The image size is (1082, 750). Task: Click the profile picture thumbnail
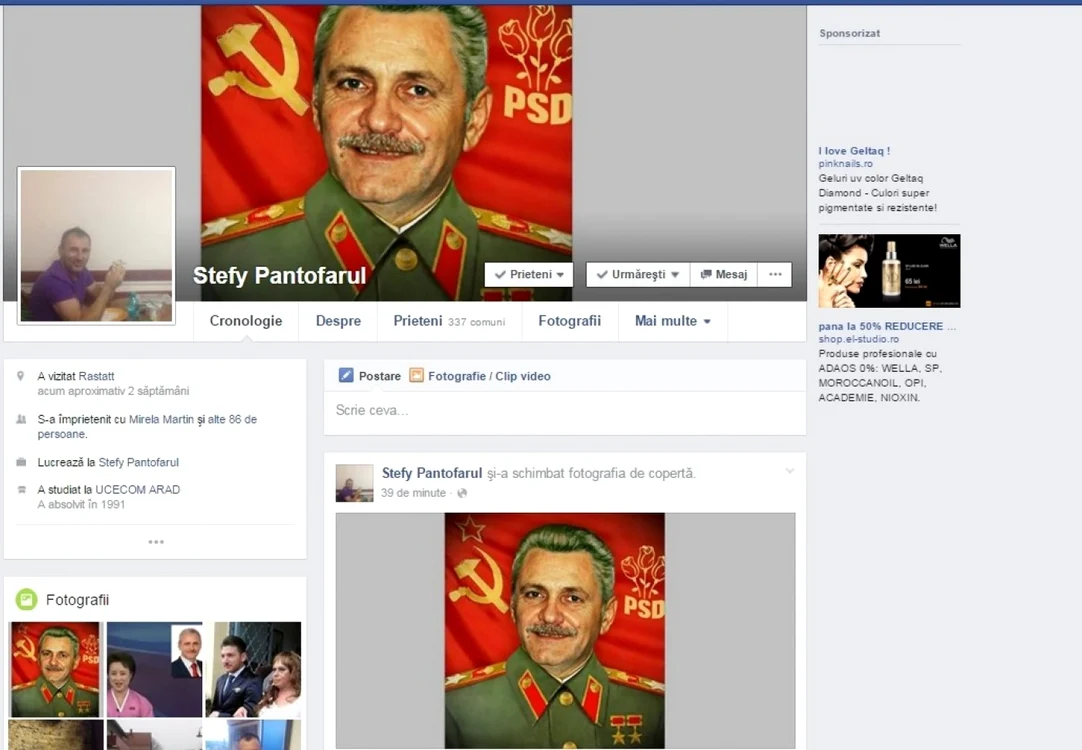[97, 246]
